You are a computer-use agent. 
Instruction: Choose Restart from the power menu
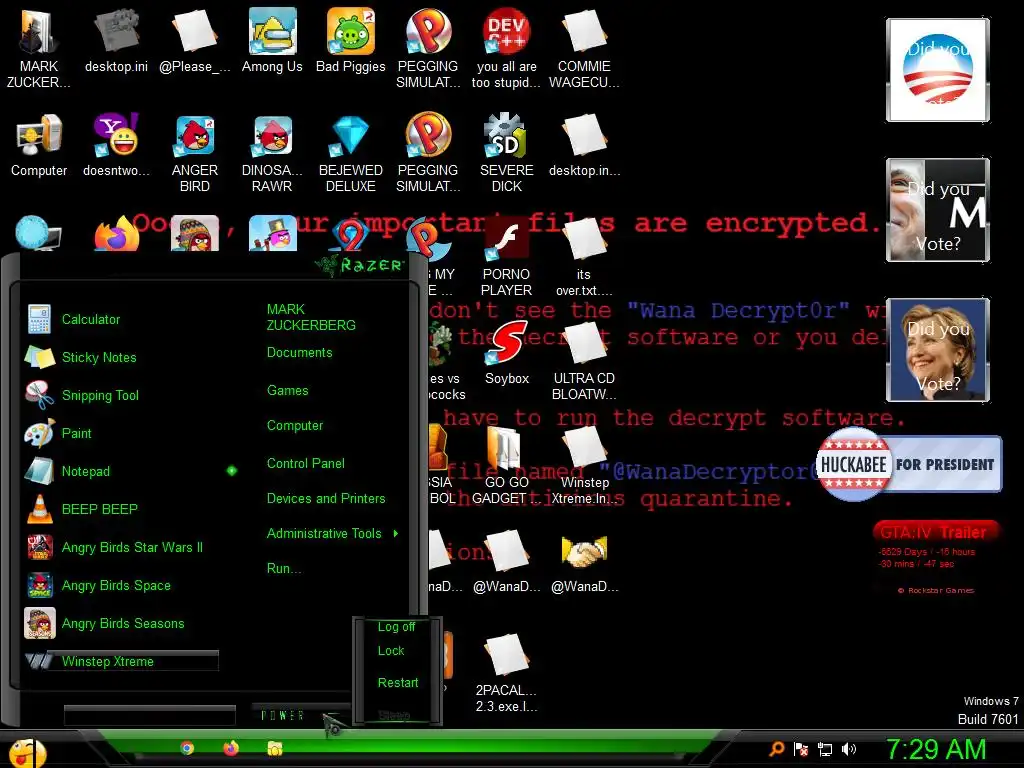pos(398,683)
